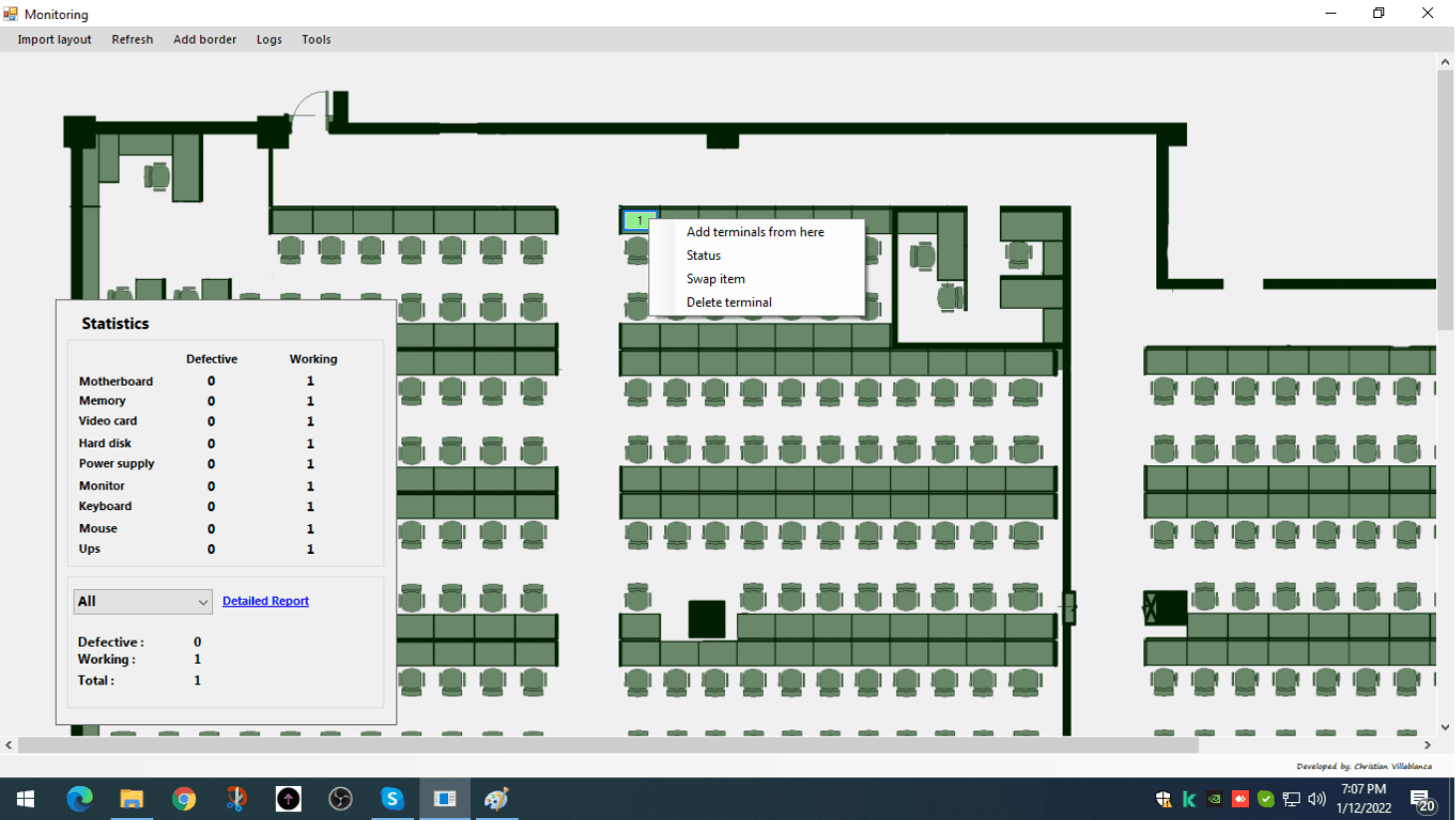Open the Keybase icon in the system tray
1456x820 pixels.
point(1189,798)
